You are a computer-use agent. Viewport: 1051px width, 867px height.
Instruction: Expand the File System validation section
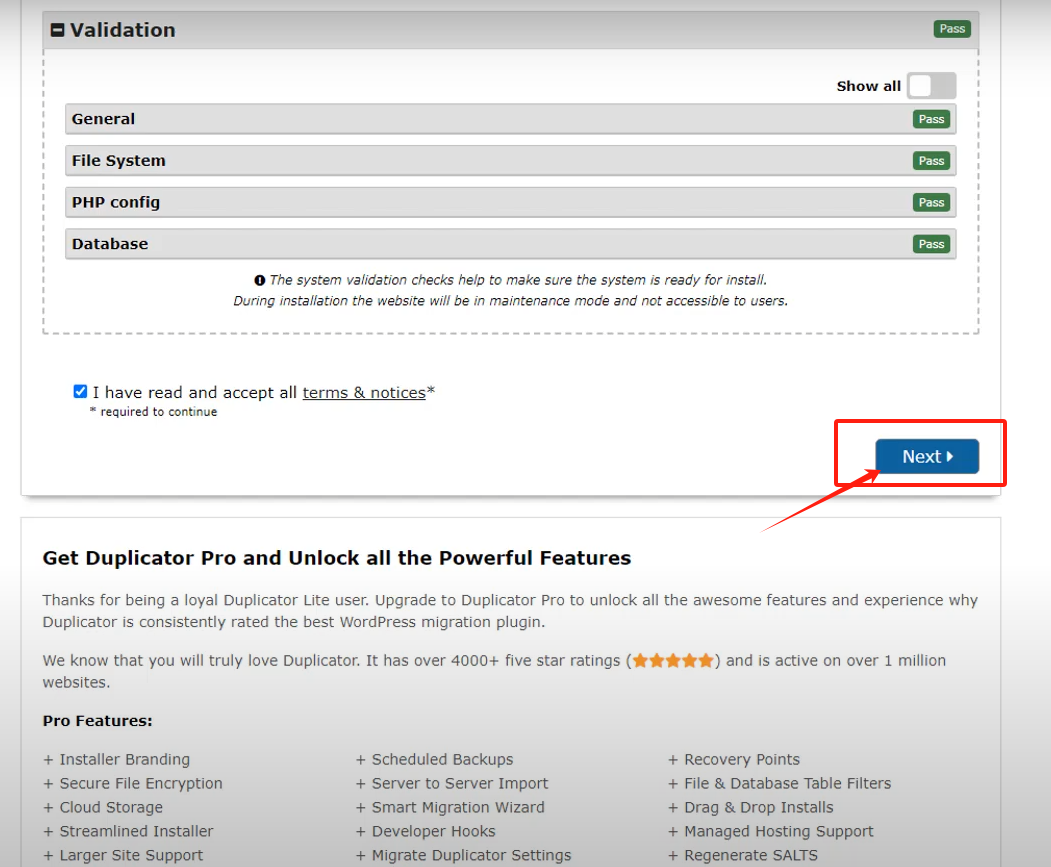[300, 160]
